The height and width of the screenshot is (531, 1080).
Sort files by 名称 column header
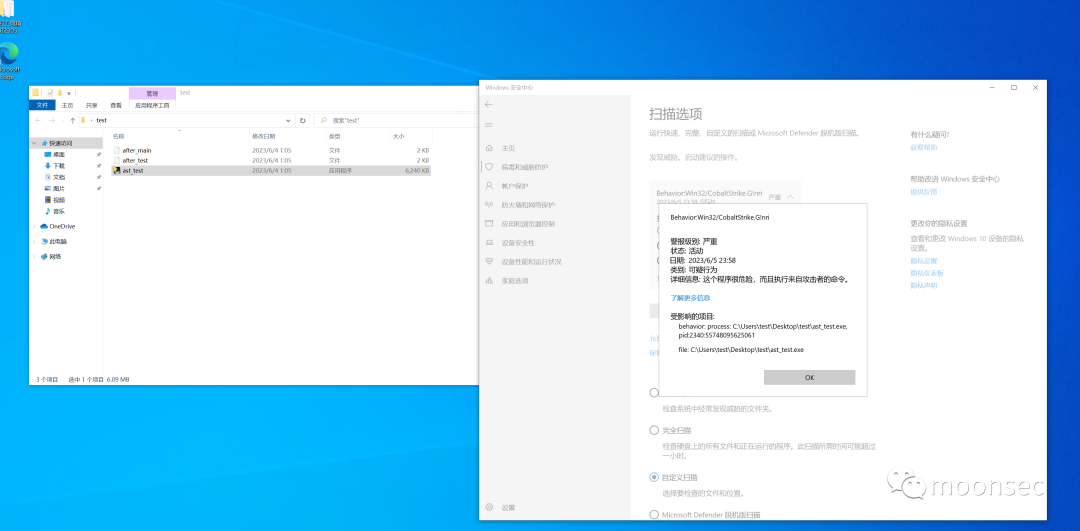coord(119,136)
